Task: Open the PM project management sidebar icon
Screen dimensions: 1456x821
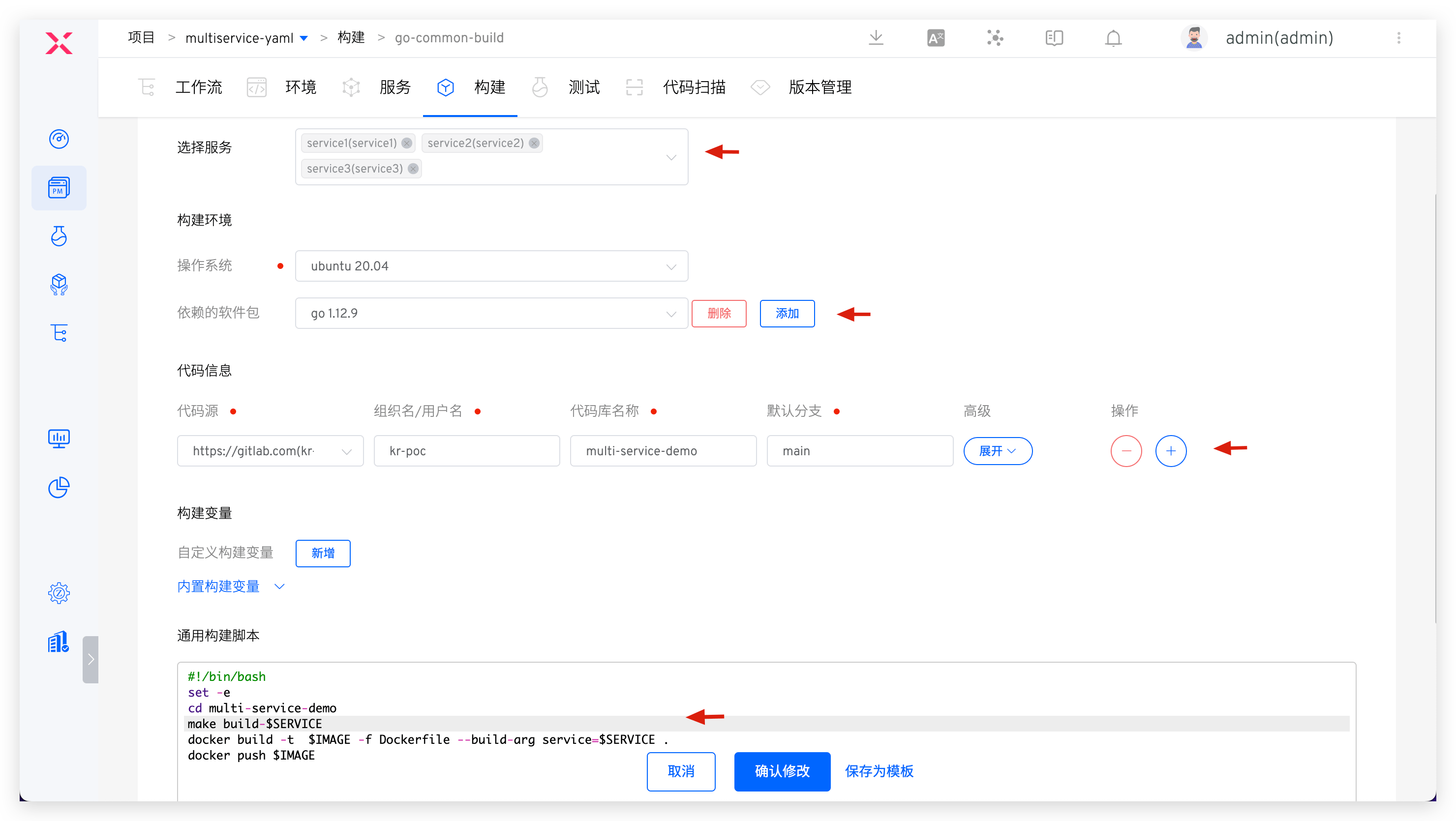Action: [59, 188]
